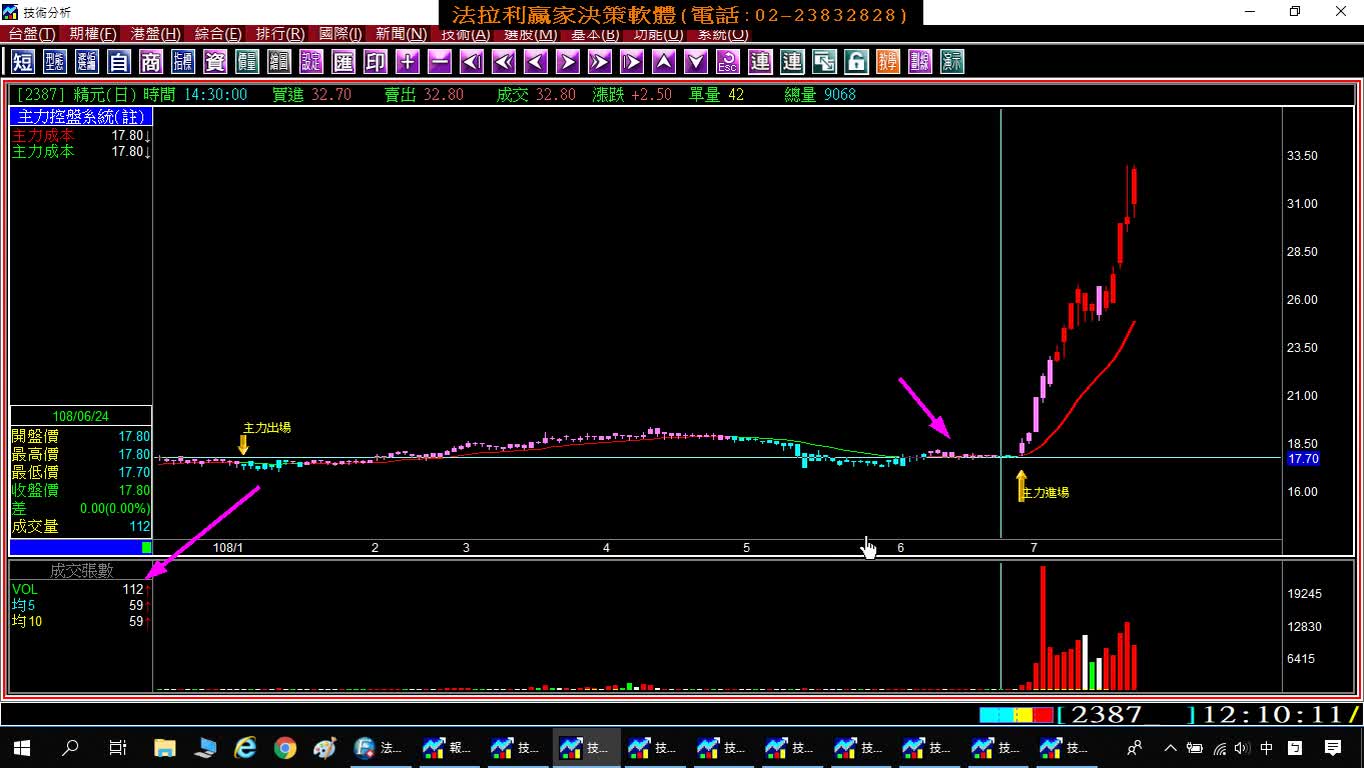
Task: Click the 型態 toolbar icon
Action: [55, 62]
